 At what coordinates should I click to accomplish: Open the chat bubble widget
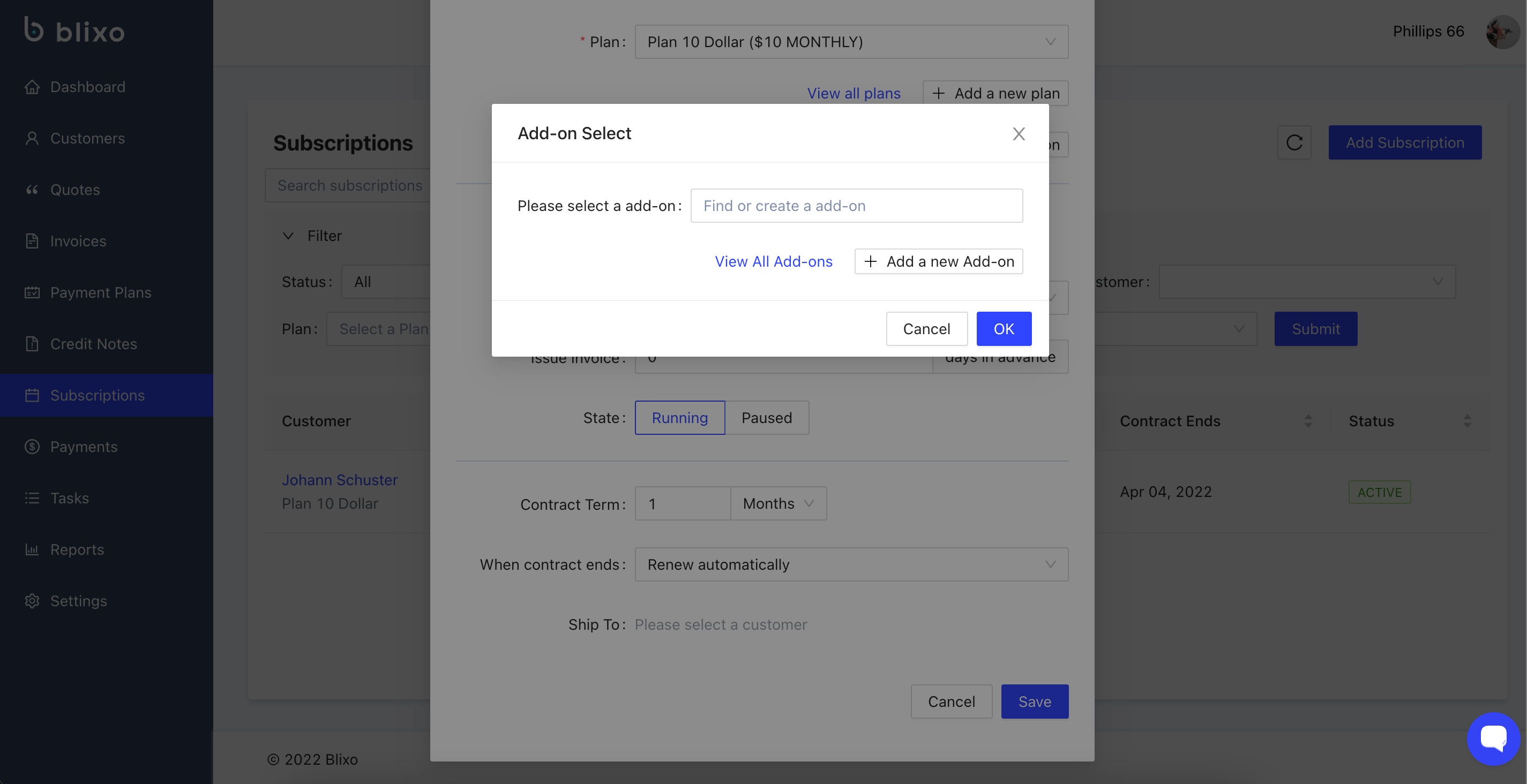1493,738
